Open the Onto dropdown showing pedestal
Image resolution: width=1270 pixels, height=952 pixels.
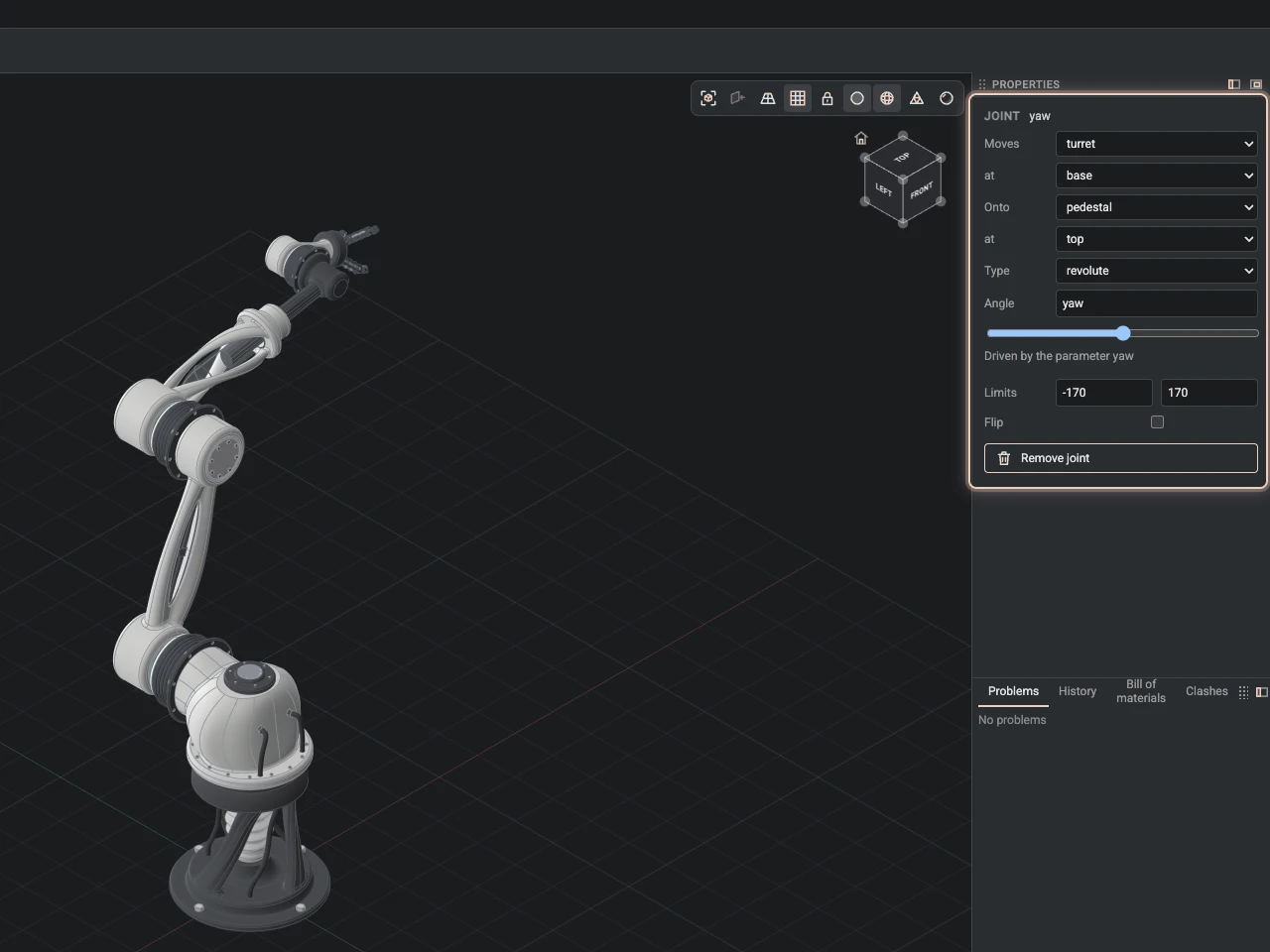[x=1157, y=207]
